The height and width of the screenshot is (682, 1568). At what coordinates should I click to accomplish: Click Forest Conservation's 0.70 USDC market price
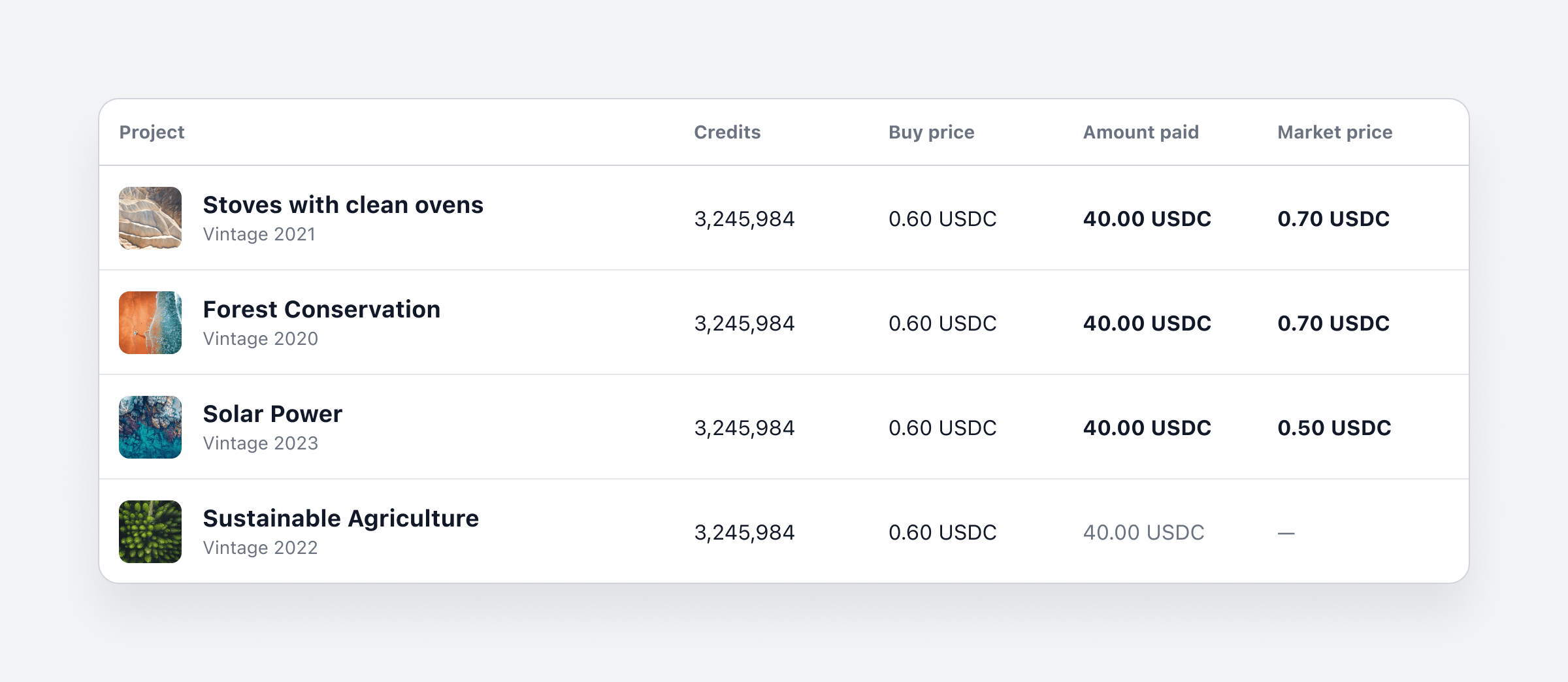1333,323
